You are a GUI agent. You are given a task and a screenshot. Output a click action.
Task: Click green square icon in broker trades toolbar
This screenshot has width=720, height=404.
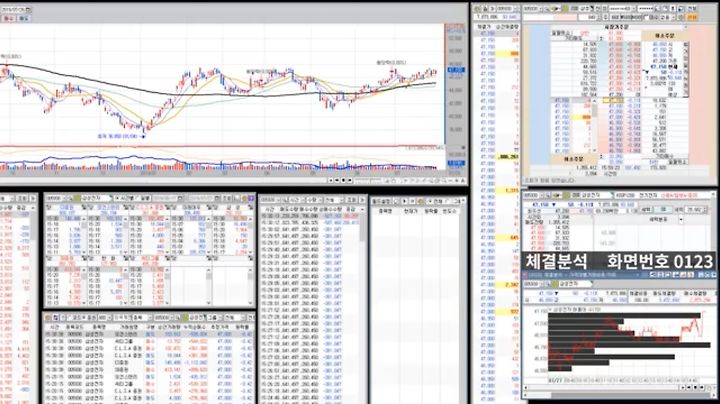186,317
